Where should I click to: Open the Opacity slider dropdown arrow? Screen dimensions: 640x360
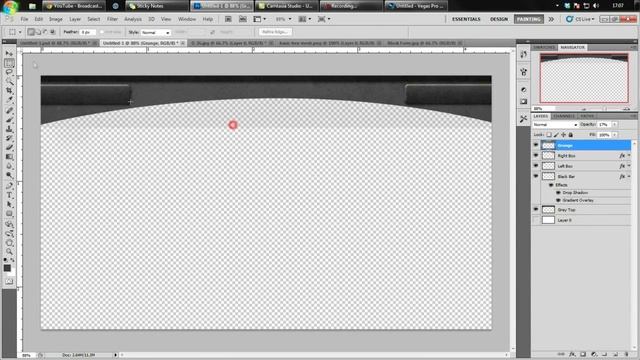615,124
